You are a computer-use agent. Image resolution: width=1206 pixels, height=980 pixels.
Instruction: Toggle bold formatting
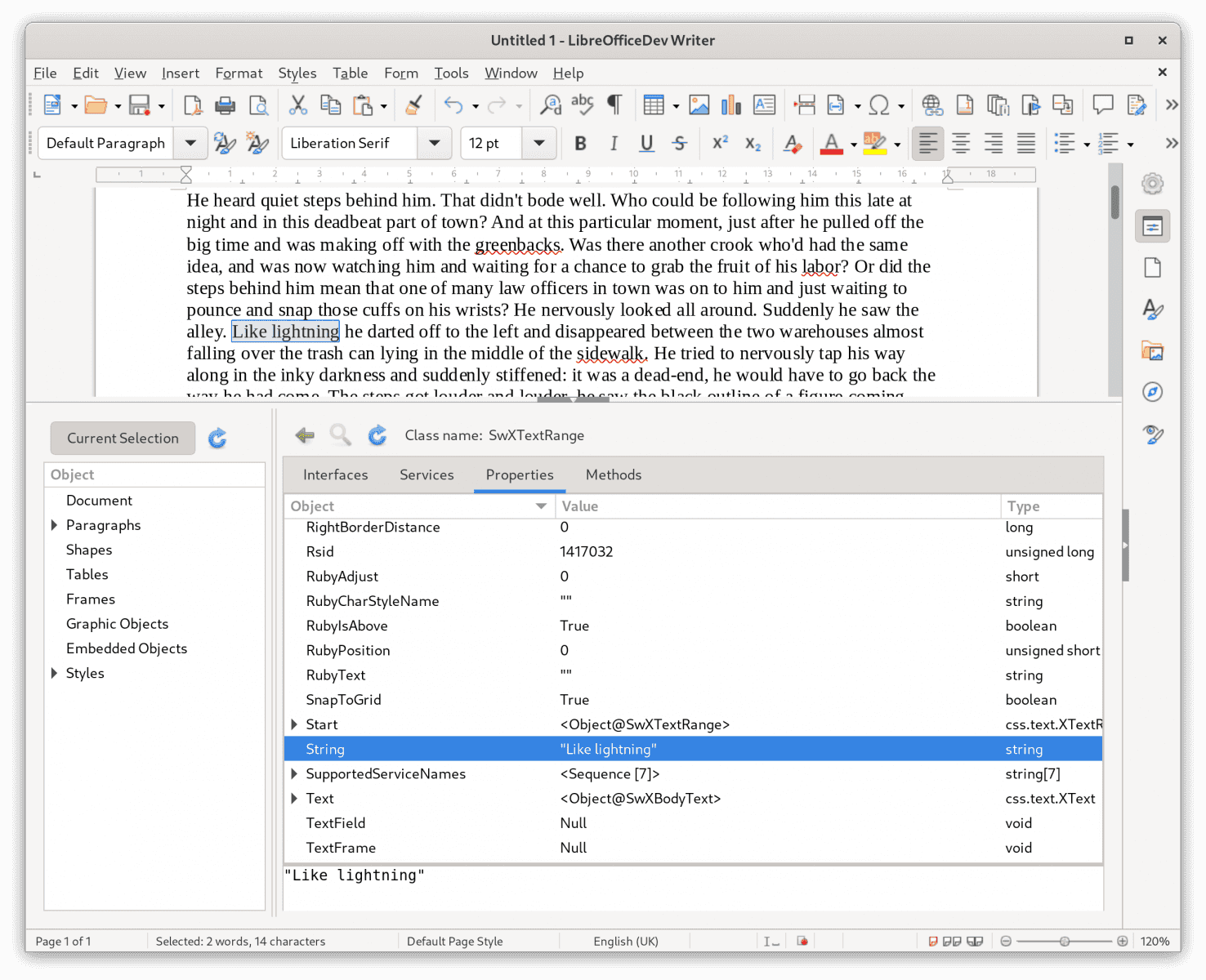[580, 143]
